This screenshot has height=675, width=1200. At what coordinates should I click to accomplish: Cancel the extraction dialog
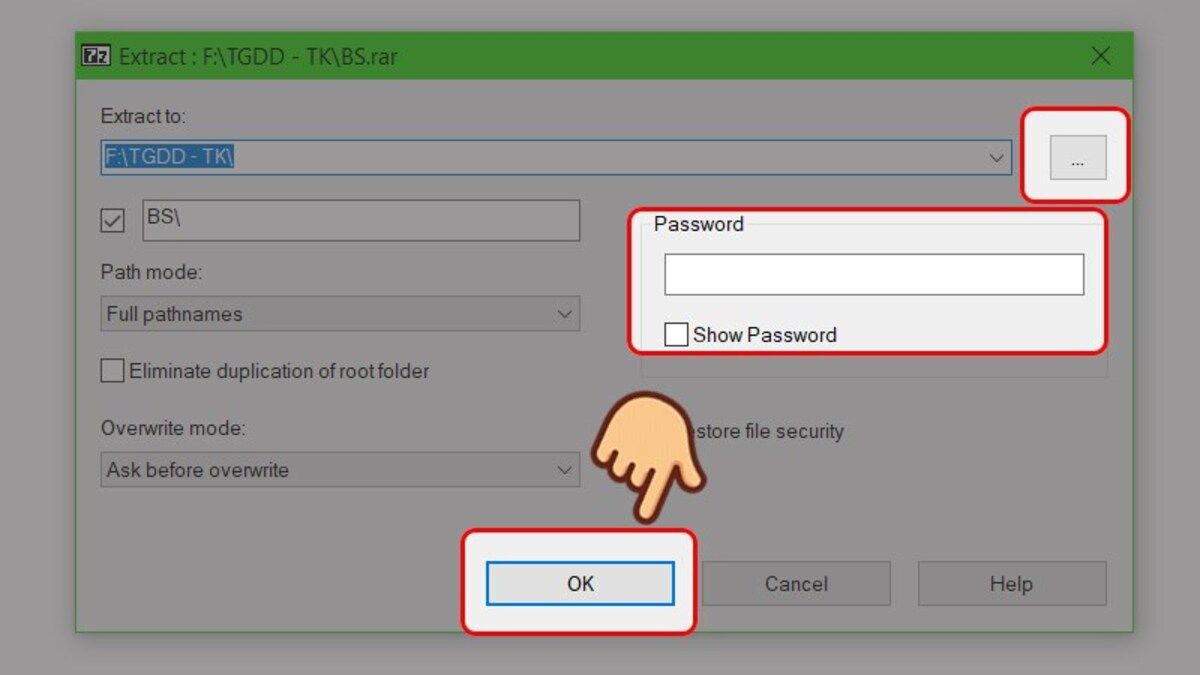pyautogui.click(x=796, y=584)
